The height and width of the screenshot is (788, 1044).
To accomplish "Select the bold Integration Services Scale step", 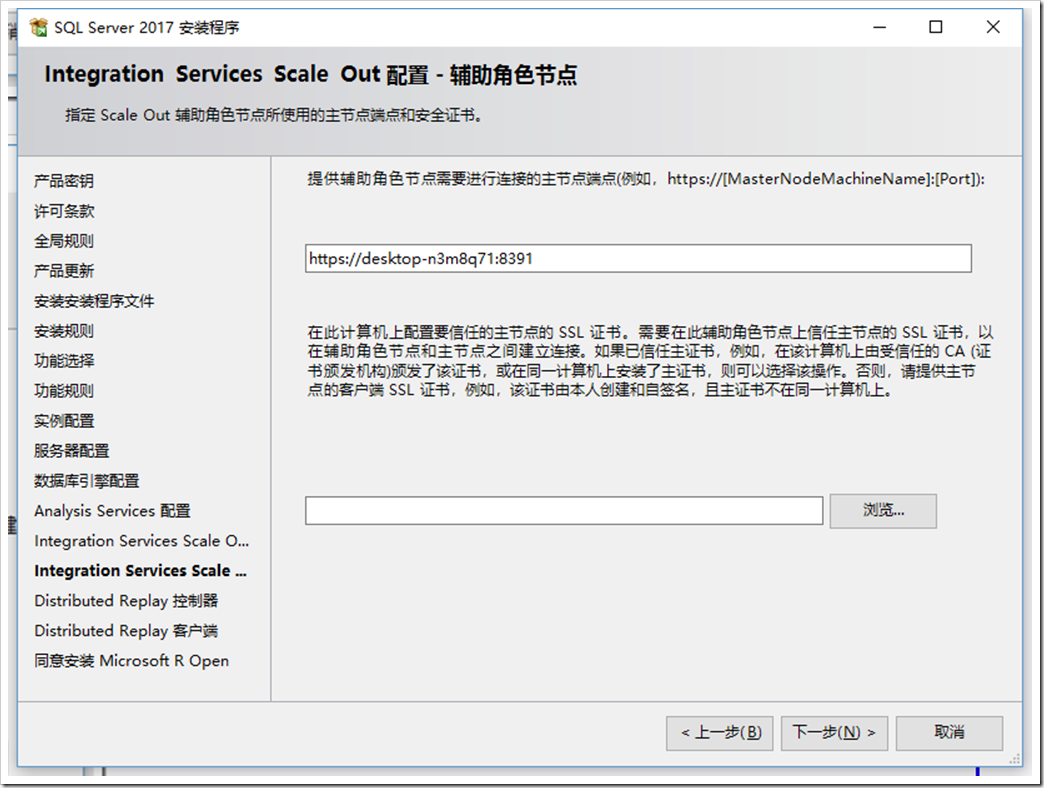I will tap(140, 570).
